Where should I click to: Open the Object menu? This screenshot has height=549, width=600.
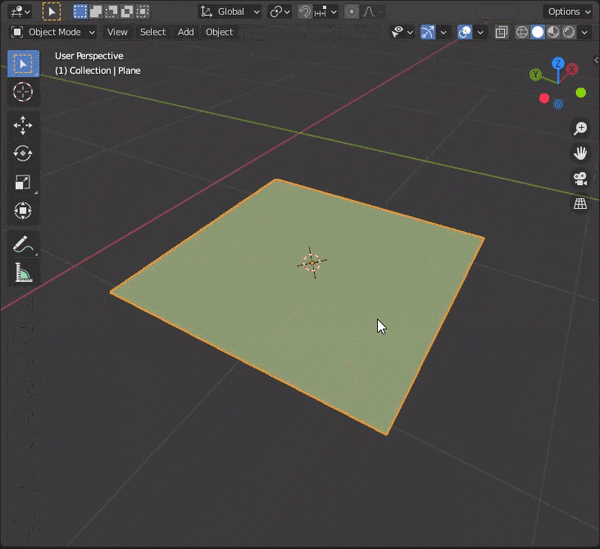point(219,32)
